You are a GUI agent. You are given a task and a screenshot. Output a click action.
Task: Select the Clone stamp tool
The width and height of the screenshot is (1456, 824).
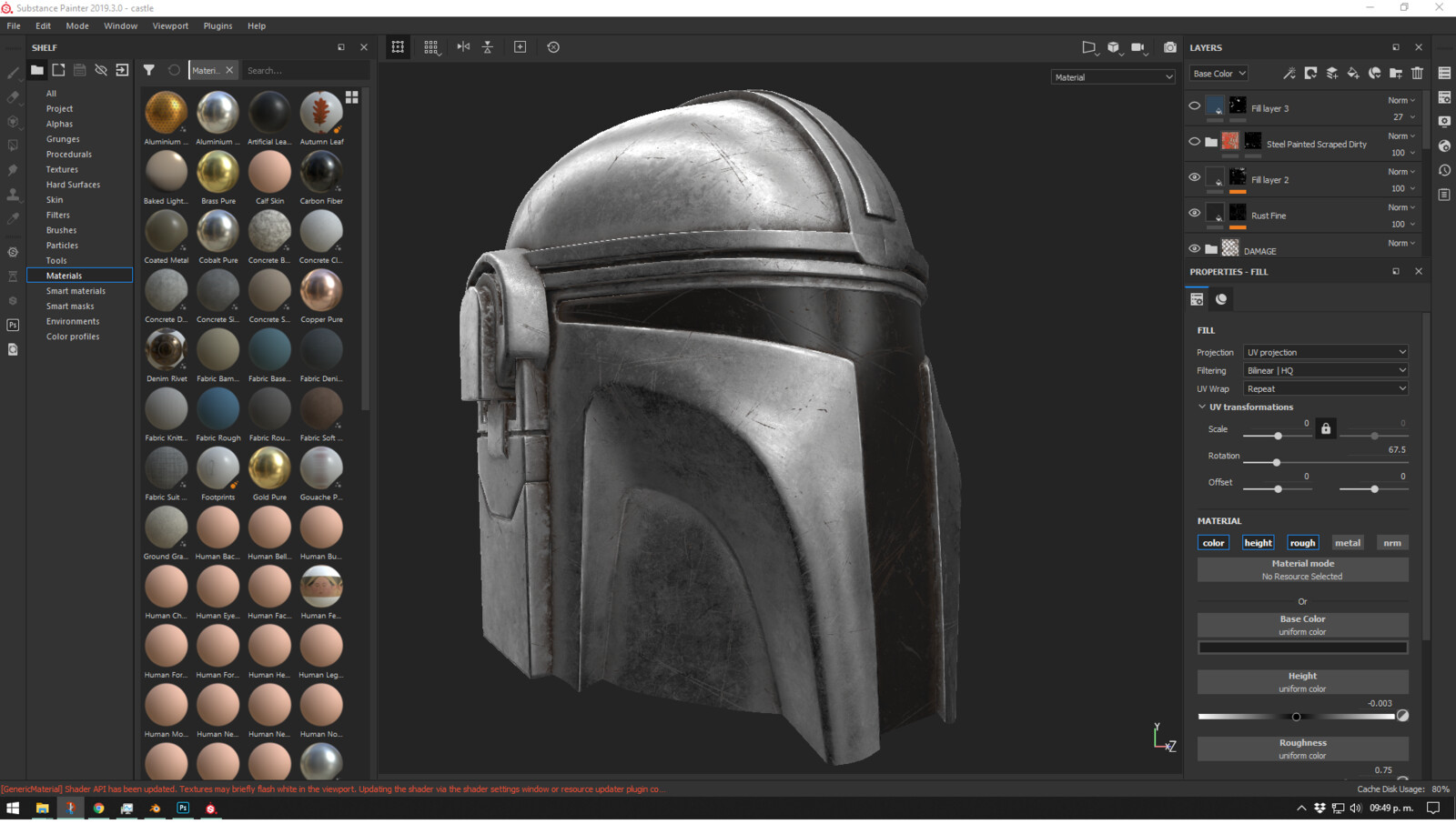pos(13,194)
